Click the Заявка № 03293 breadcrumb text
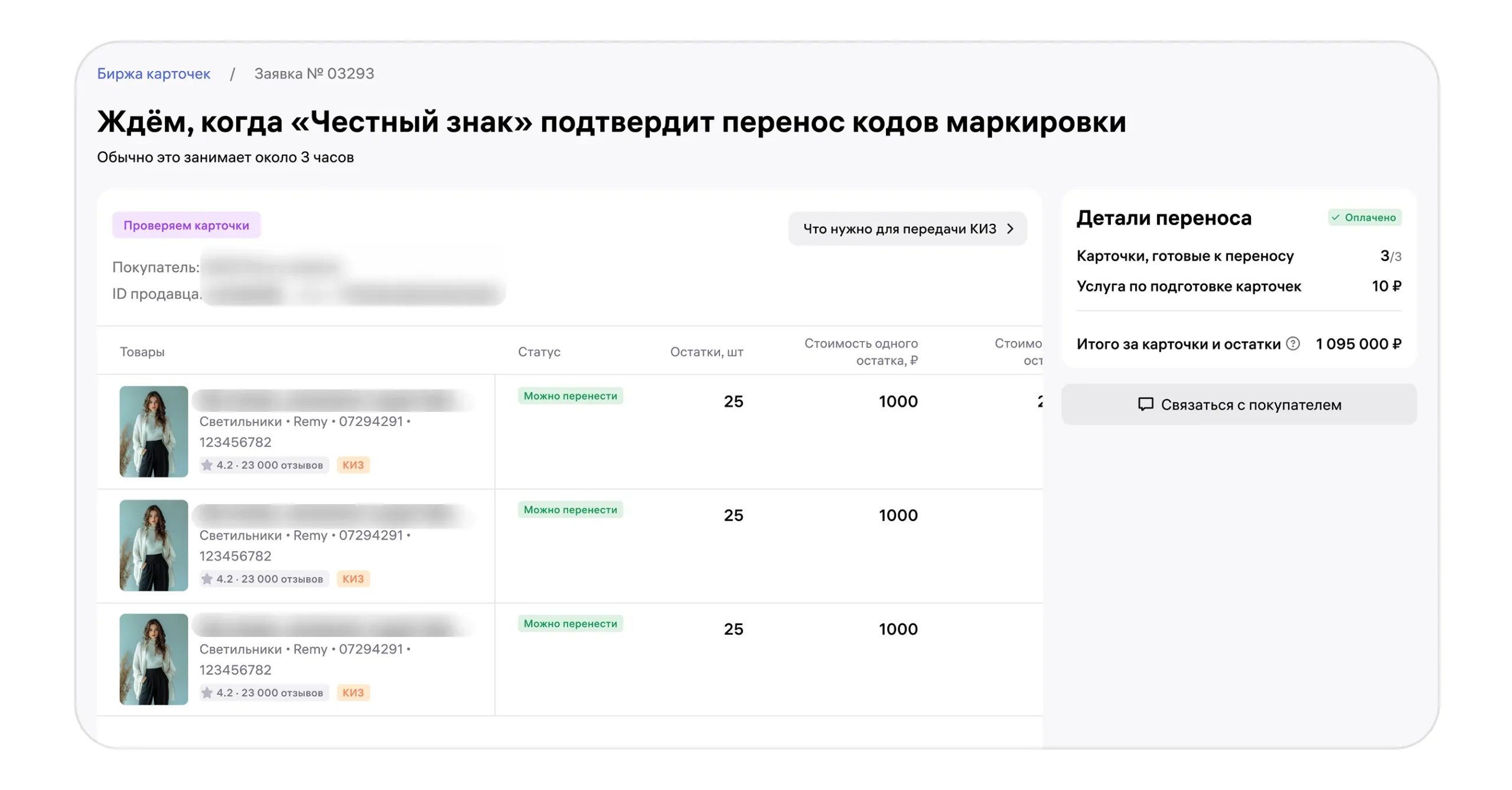 pyautogui.click(x=314, y=73)
